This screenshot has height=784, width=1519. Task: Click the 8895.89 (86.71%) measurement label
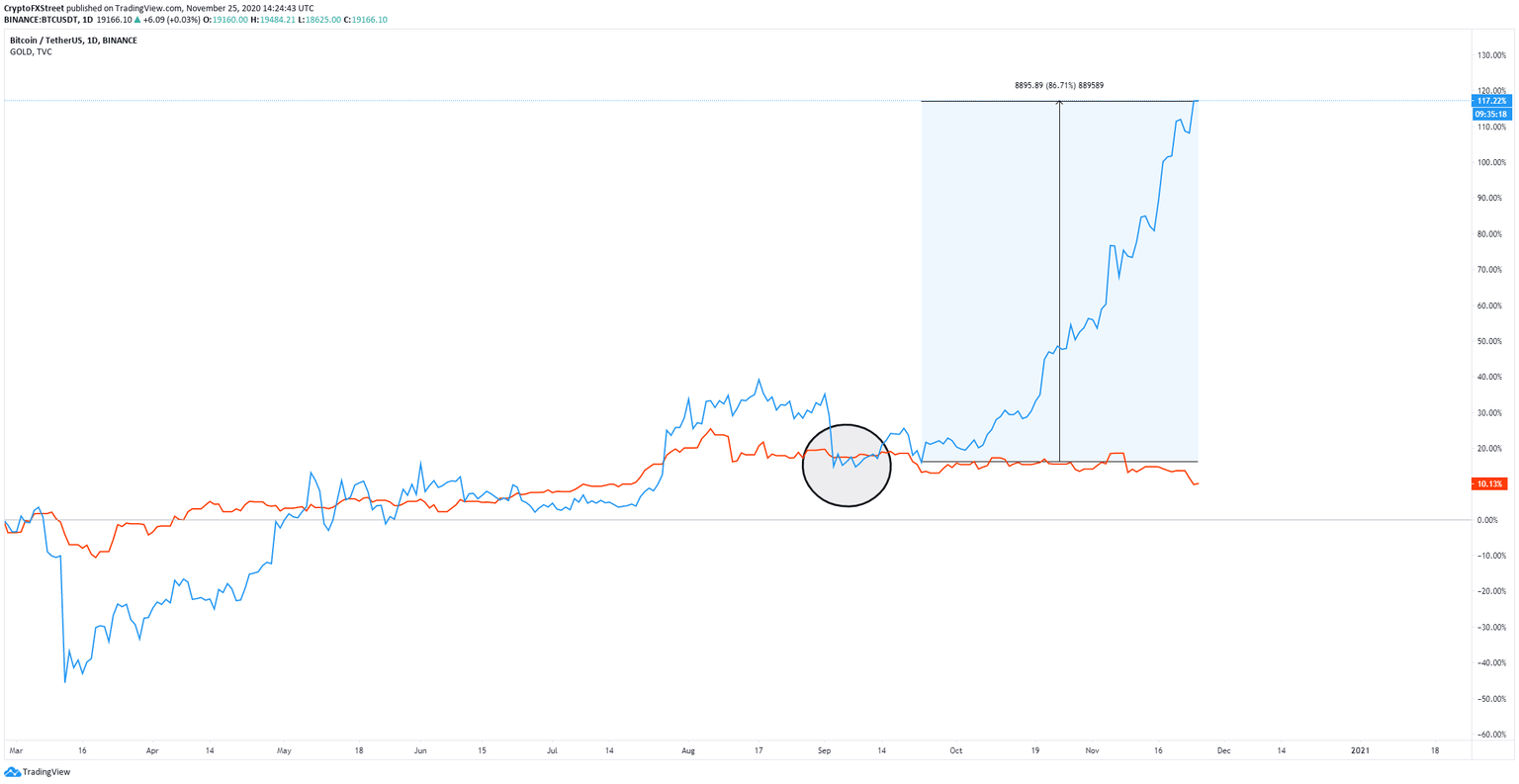pos(1060,85)
